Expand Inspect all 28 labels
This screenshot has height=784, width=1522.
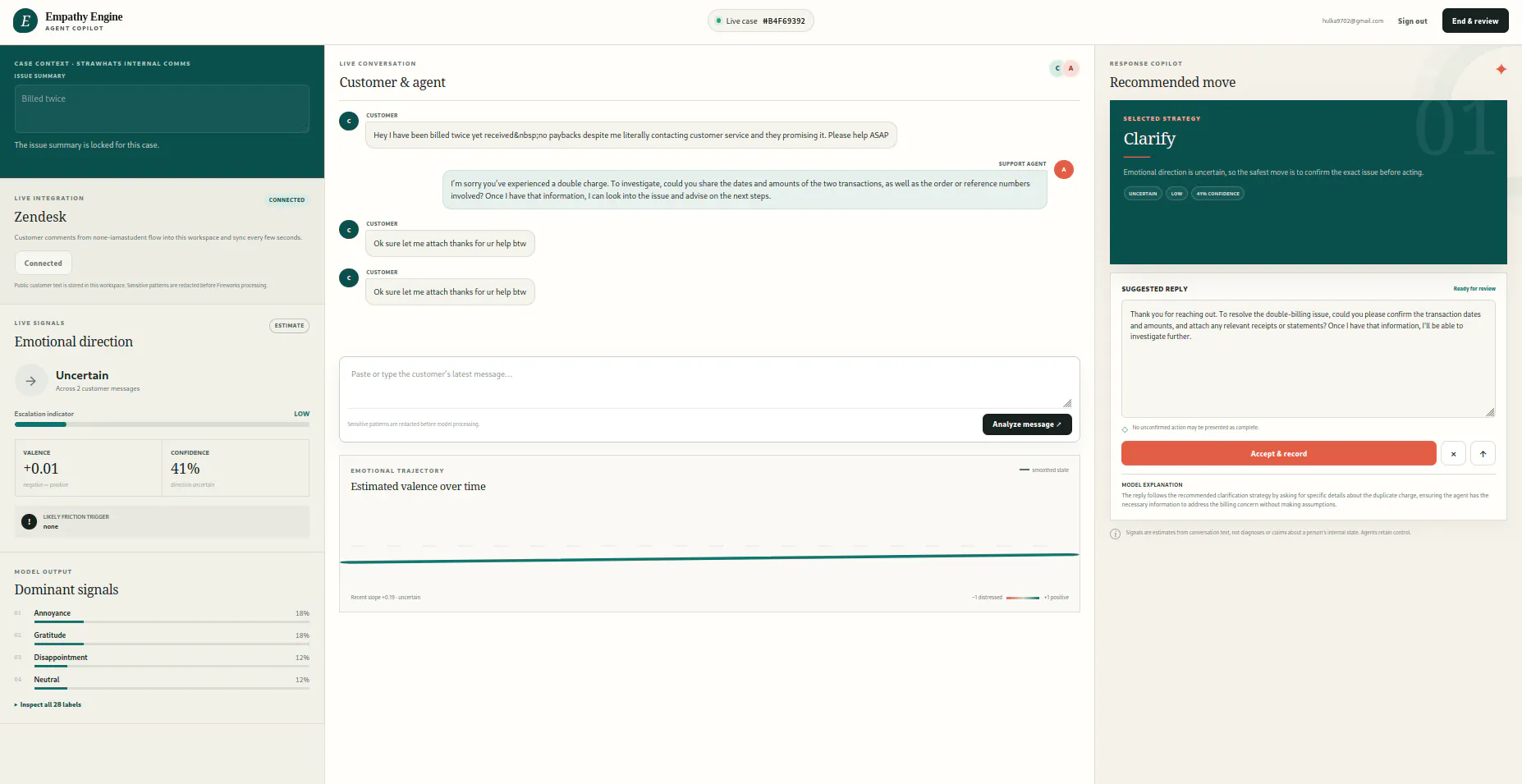click(48, 704)
